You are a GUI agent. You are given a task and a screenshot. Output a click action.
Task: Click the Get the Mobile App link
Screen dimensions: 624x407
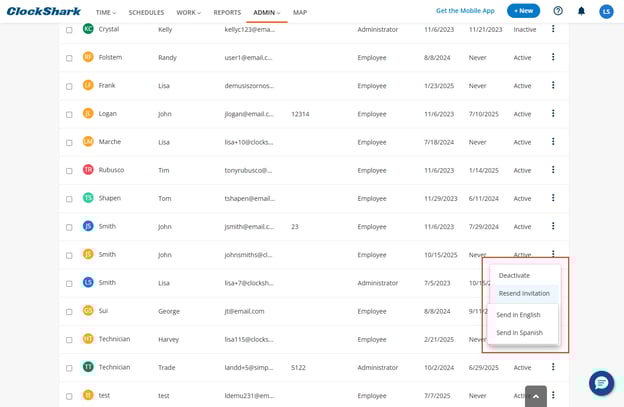[x=465, y=11]
